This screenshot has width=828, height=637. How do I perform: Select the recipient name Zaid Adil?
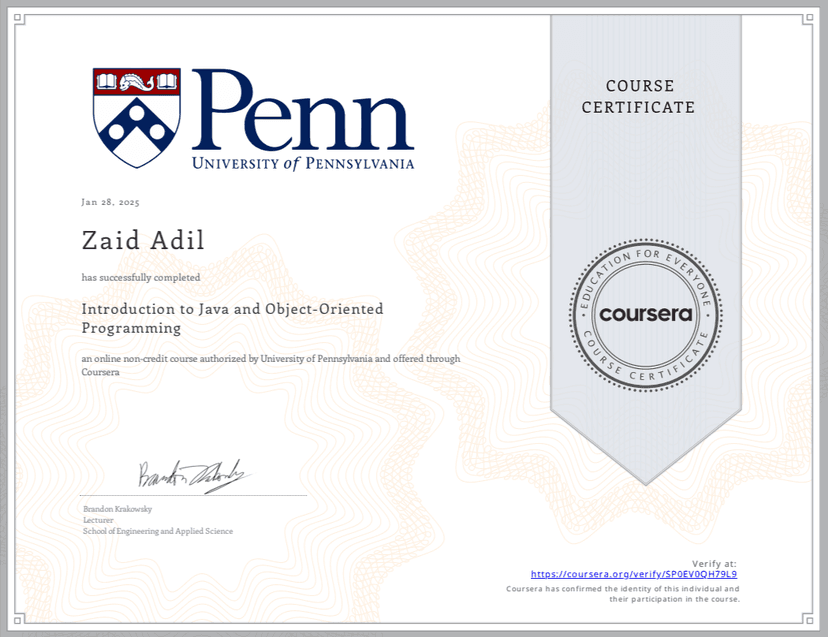click(x=142, y=240)
